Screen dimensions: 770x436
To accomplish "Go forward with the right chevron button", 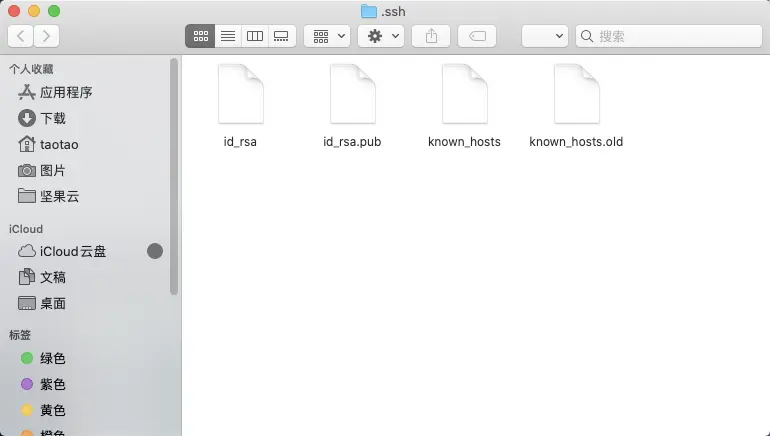I will tap(46, 36).
